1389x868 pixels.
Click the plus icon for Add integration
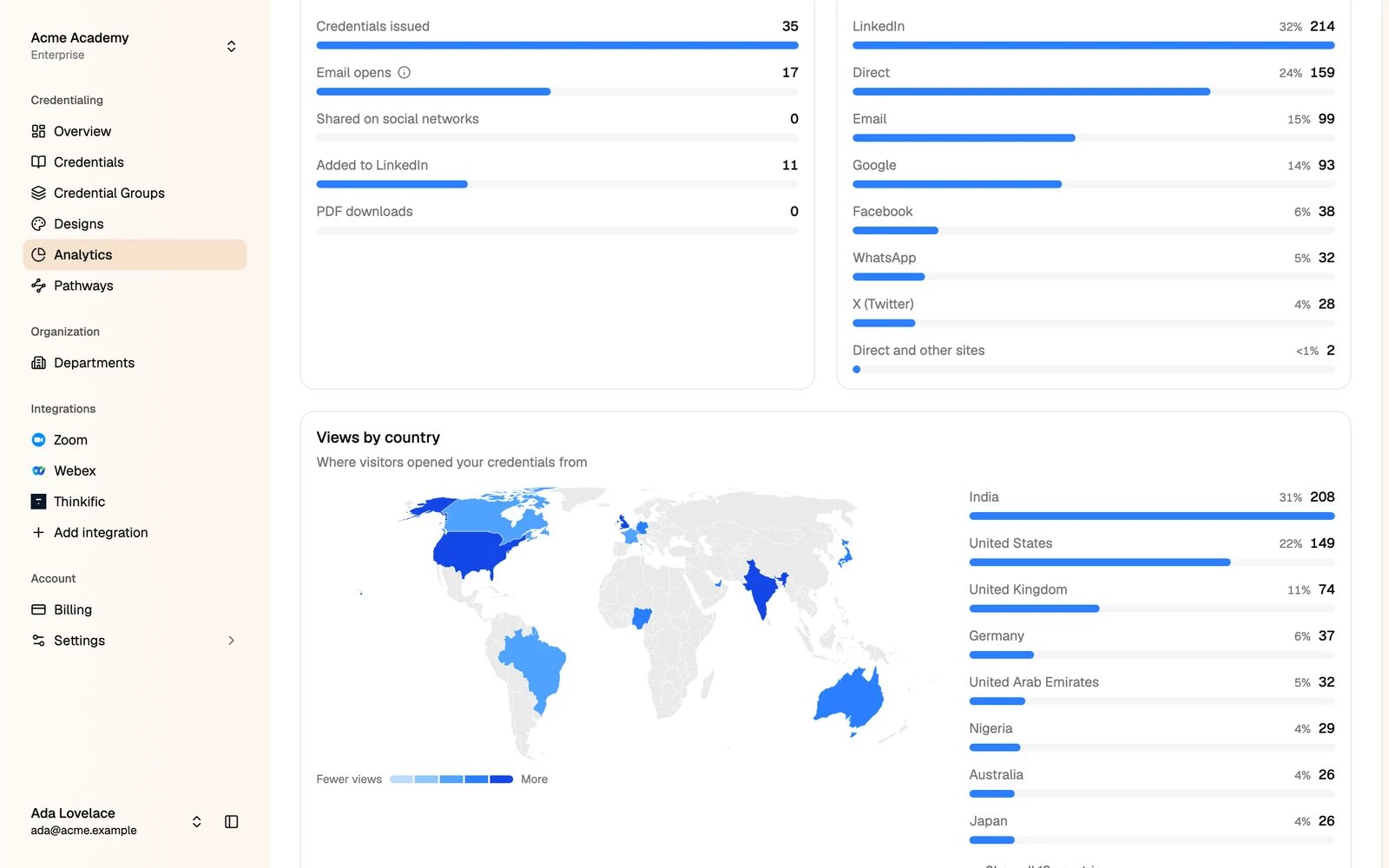[38, 532]
